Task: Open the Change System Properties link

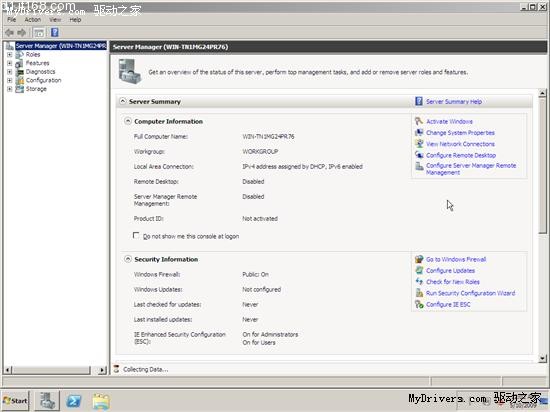Action: (x=460, y=133)
